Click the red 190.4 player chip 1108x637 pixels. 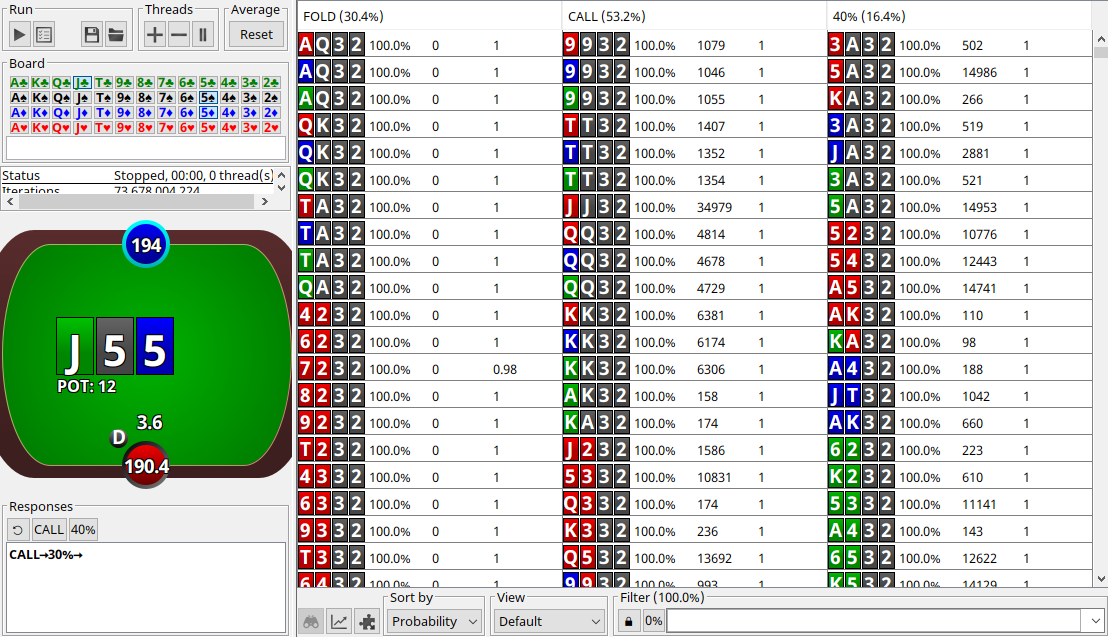click(x=146, y=466)
